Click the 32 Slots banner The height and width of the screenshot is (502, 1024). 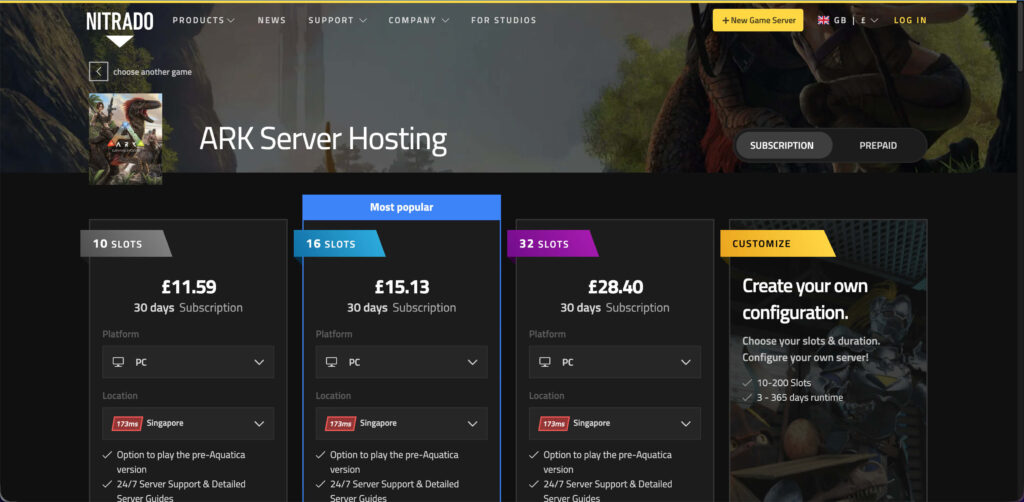(552, 243)
